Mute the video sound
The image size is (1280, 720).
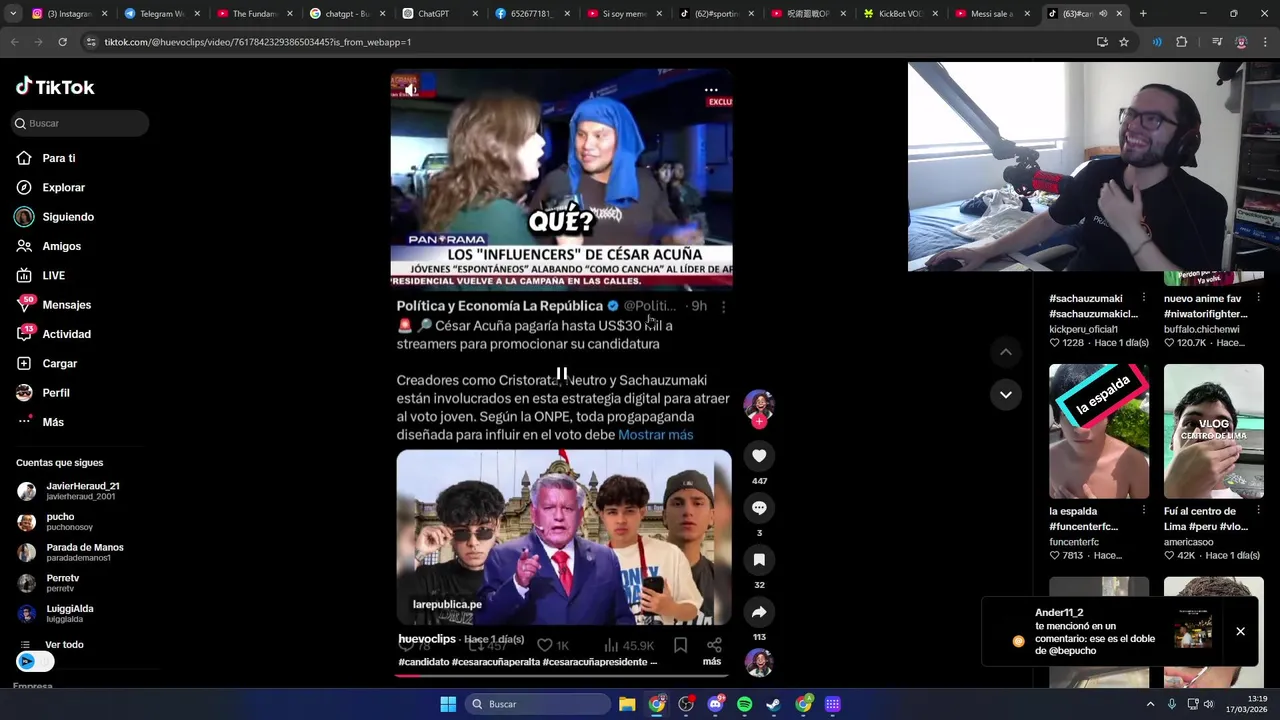click(410, 90)
